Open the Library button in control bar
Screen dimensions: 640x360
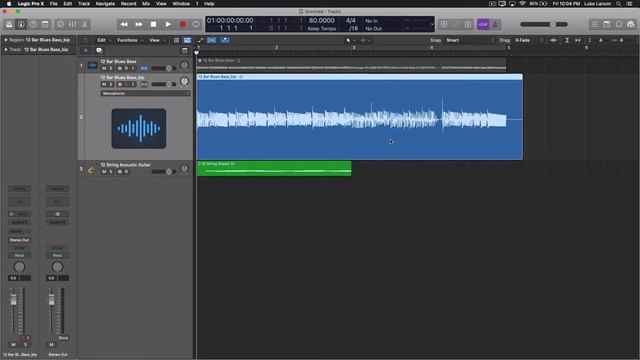tap(9, 24)
